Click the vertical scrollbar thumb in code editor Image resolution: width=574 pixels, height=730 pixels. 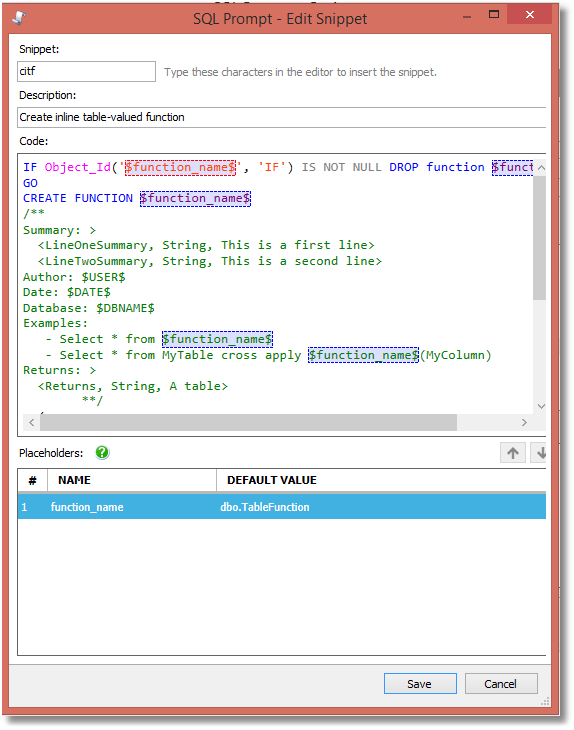[540, 237]
